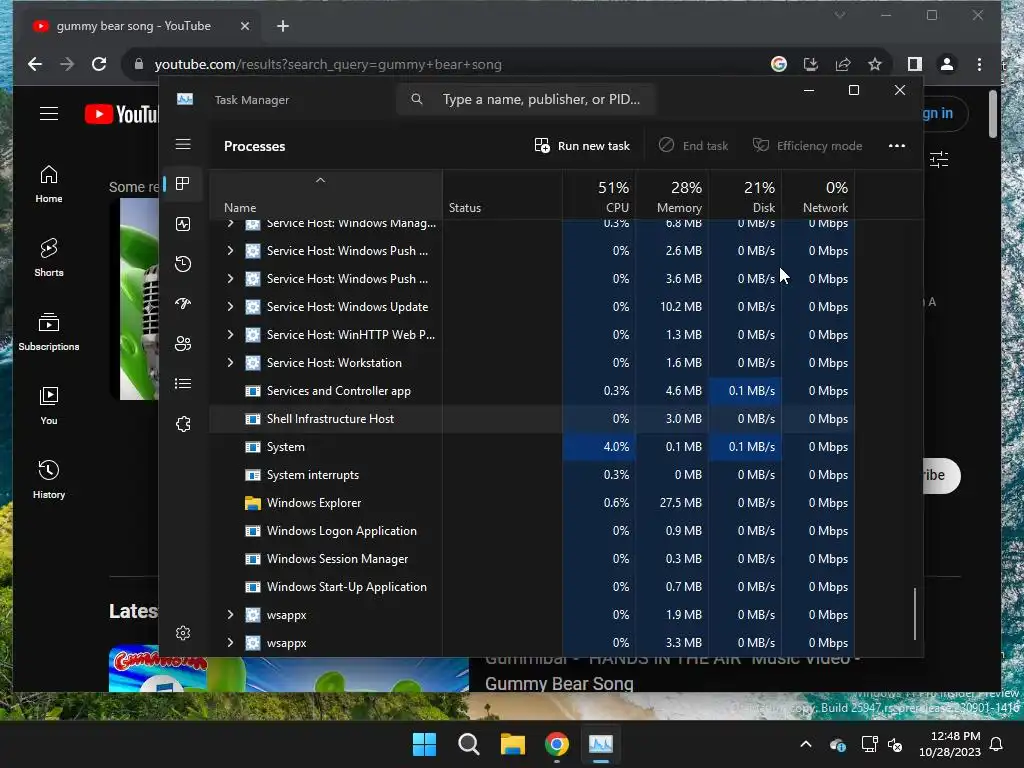Click Chrome install/download page icon

click(x=810, y=64)
